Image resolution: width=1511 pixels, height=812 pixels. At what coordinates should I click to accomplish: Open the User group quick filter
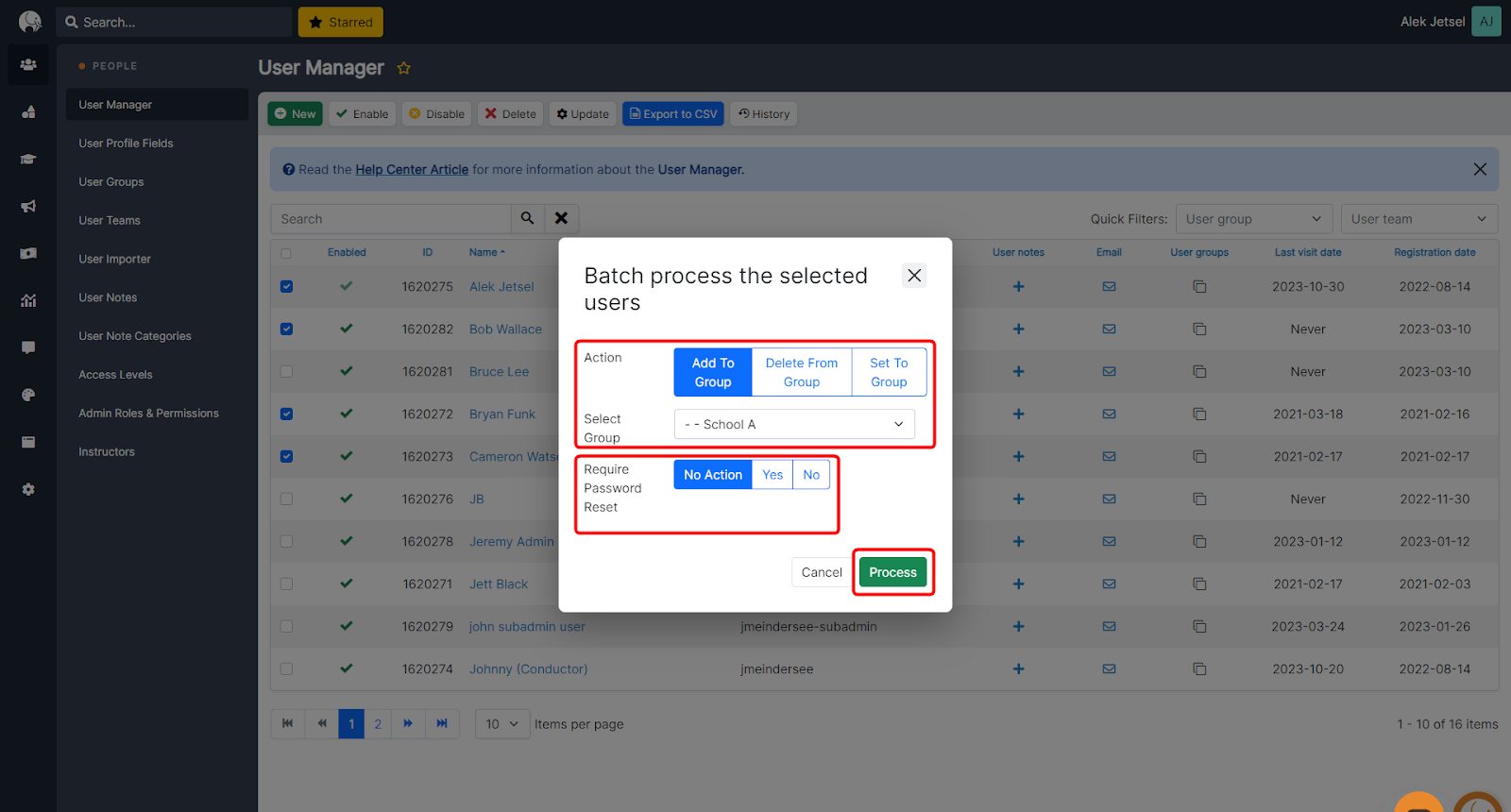(1254, 219)
